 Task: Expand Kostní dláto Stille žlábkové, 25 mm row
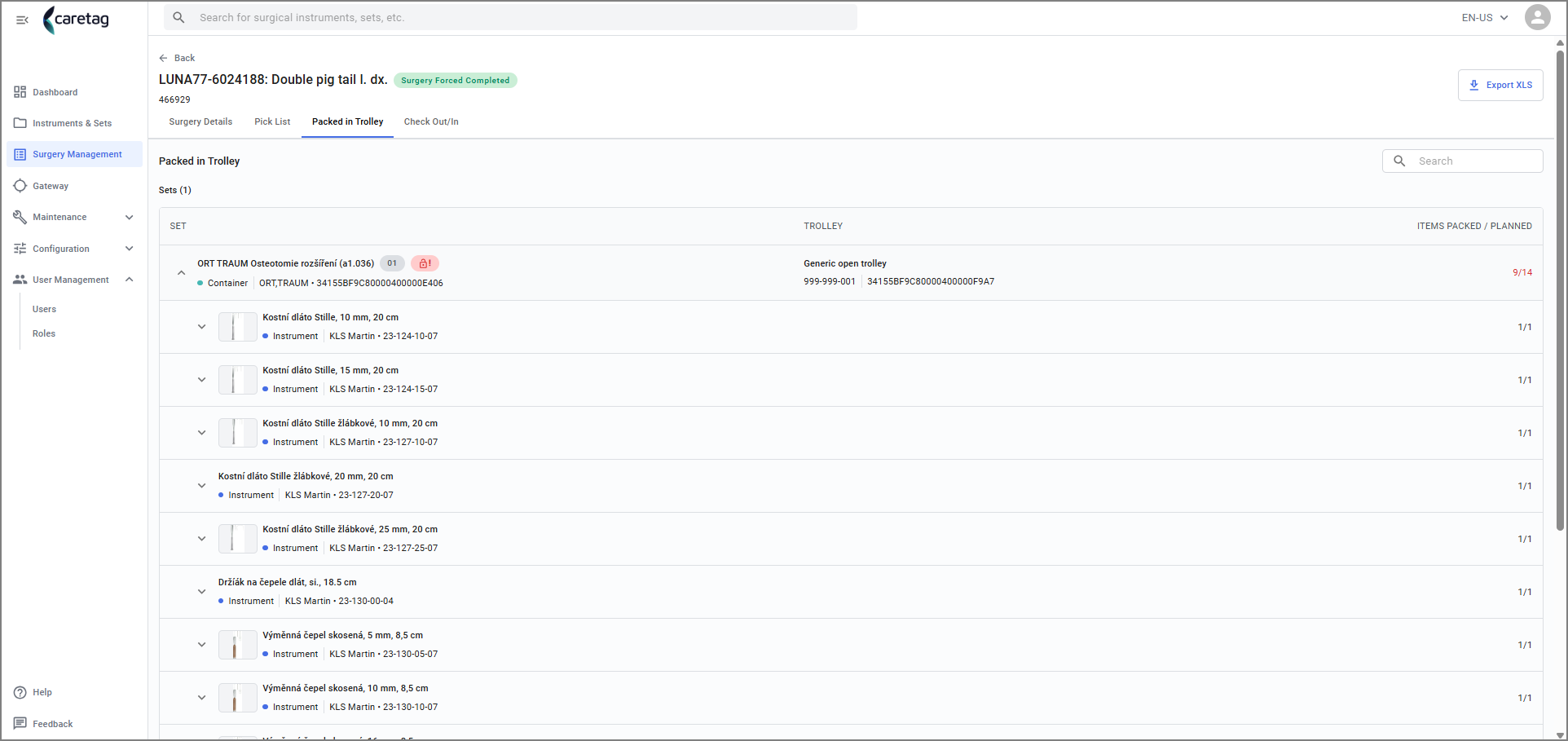[x=201, y=539]
